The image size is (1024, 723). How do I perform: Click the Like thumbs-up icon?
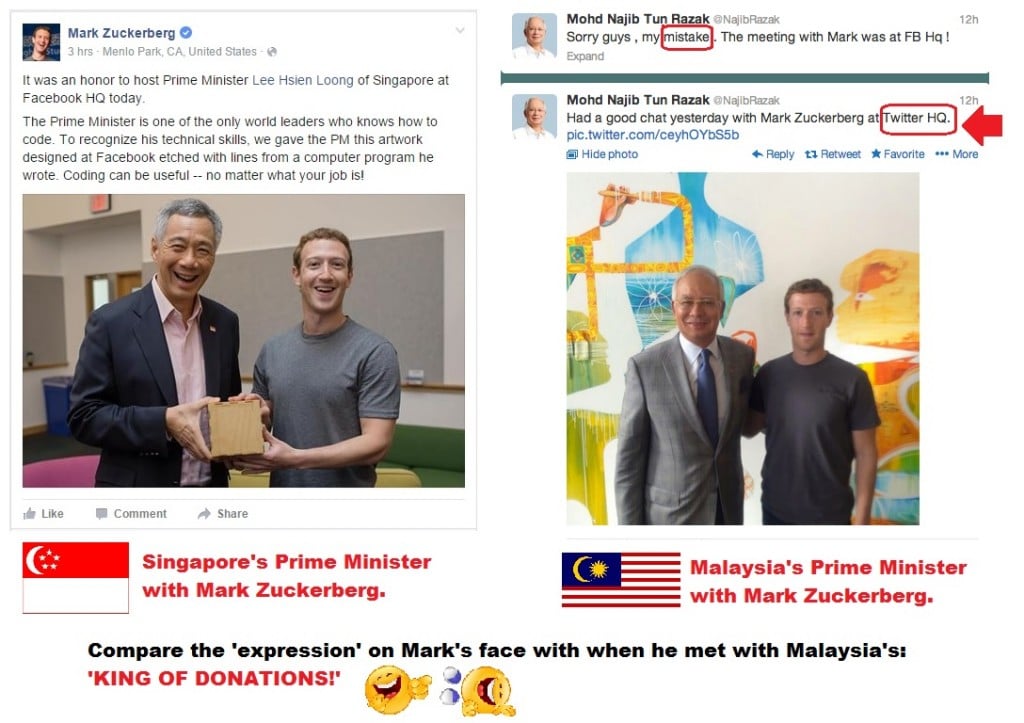click(29, 513)
